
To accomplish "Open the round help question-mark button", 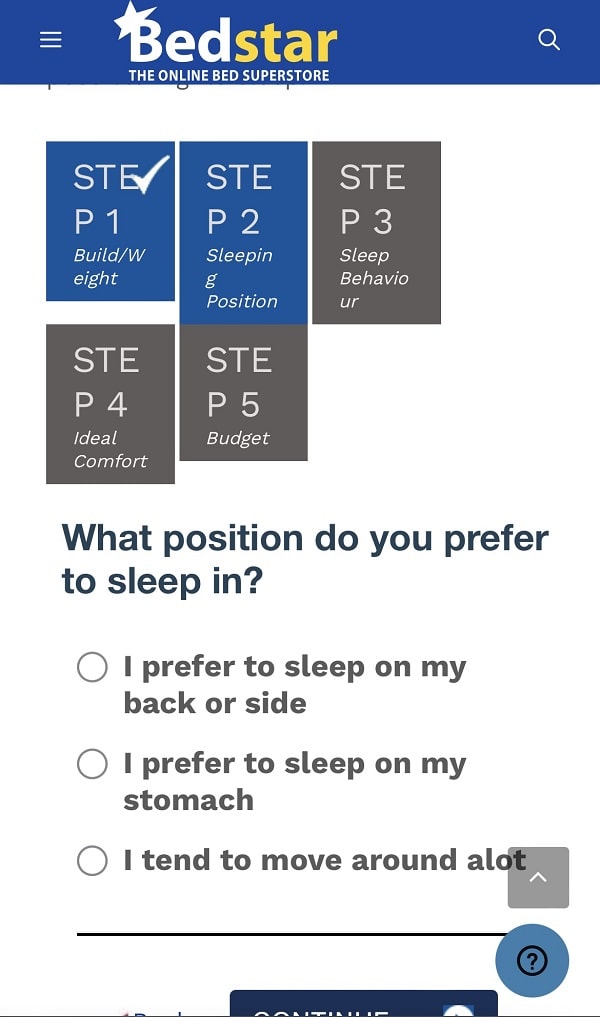I will (532, 961).
